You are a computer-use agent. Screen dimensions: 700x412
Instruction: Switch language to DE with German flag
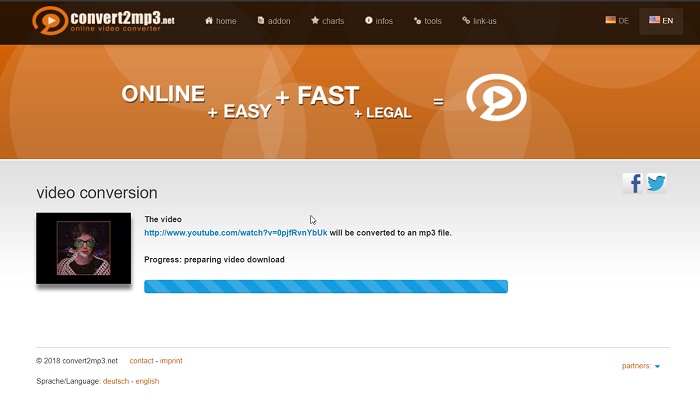(x=617, y=21)
